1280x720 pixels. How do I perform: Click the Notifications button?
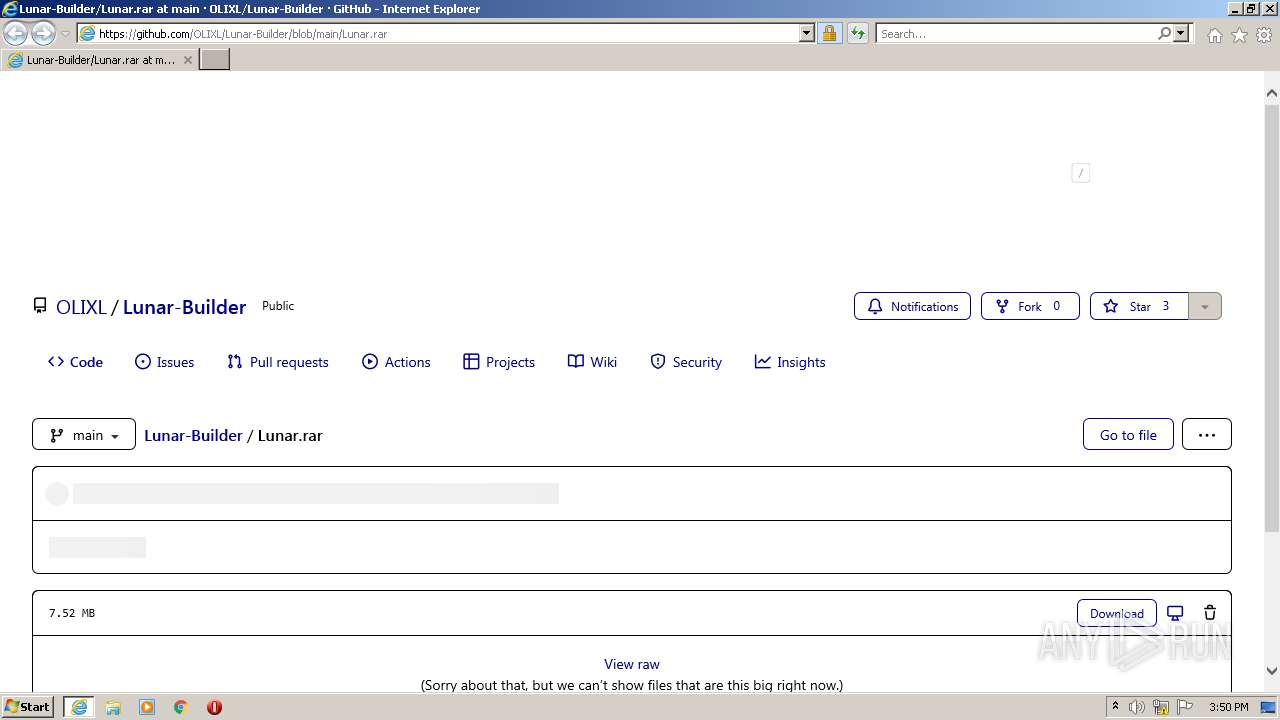click(x=912, y=306)
